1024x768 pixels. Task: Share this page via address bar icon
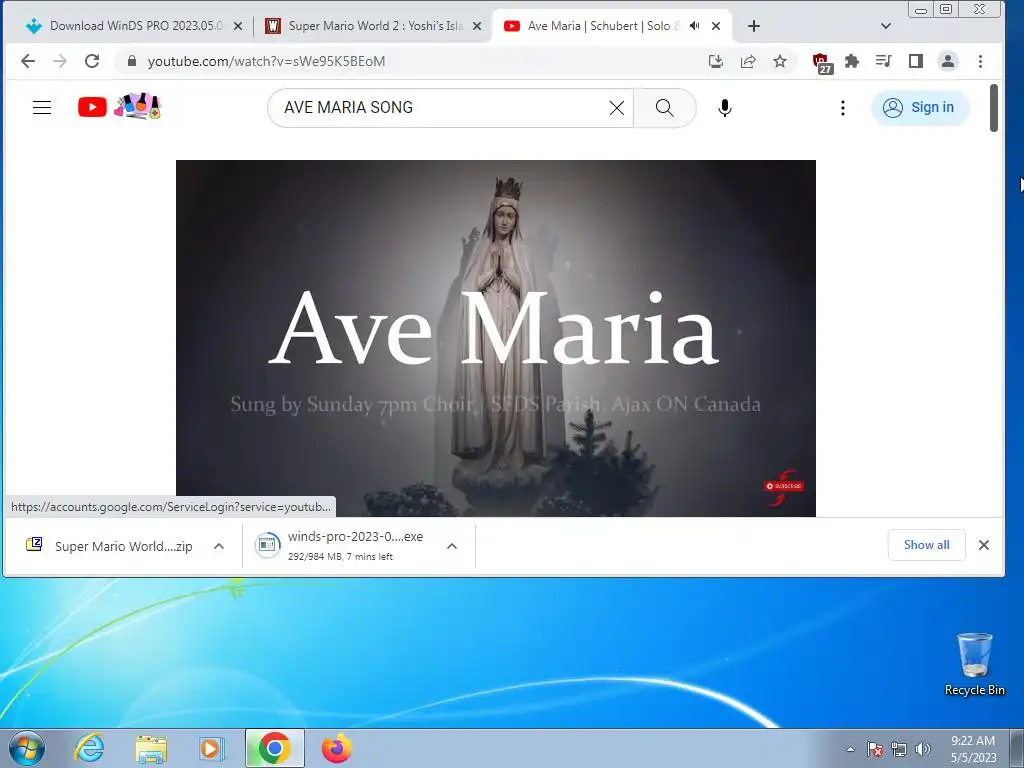point(748,61)
